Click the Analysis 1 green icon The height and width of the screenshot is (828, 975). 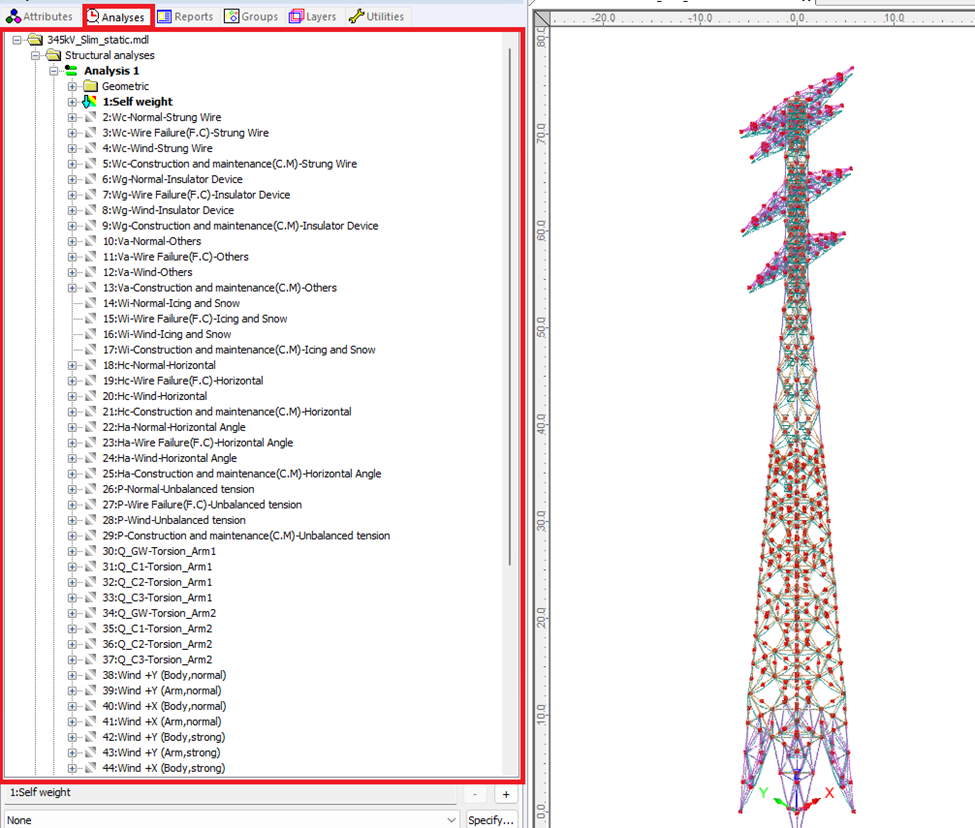point(72,71)
